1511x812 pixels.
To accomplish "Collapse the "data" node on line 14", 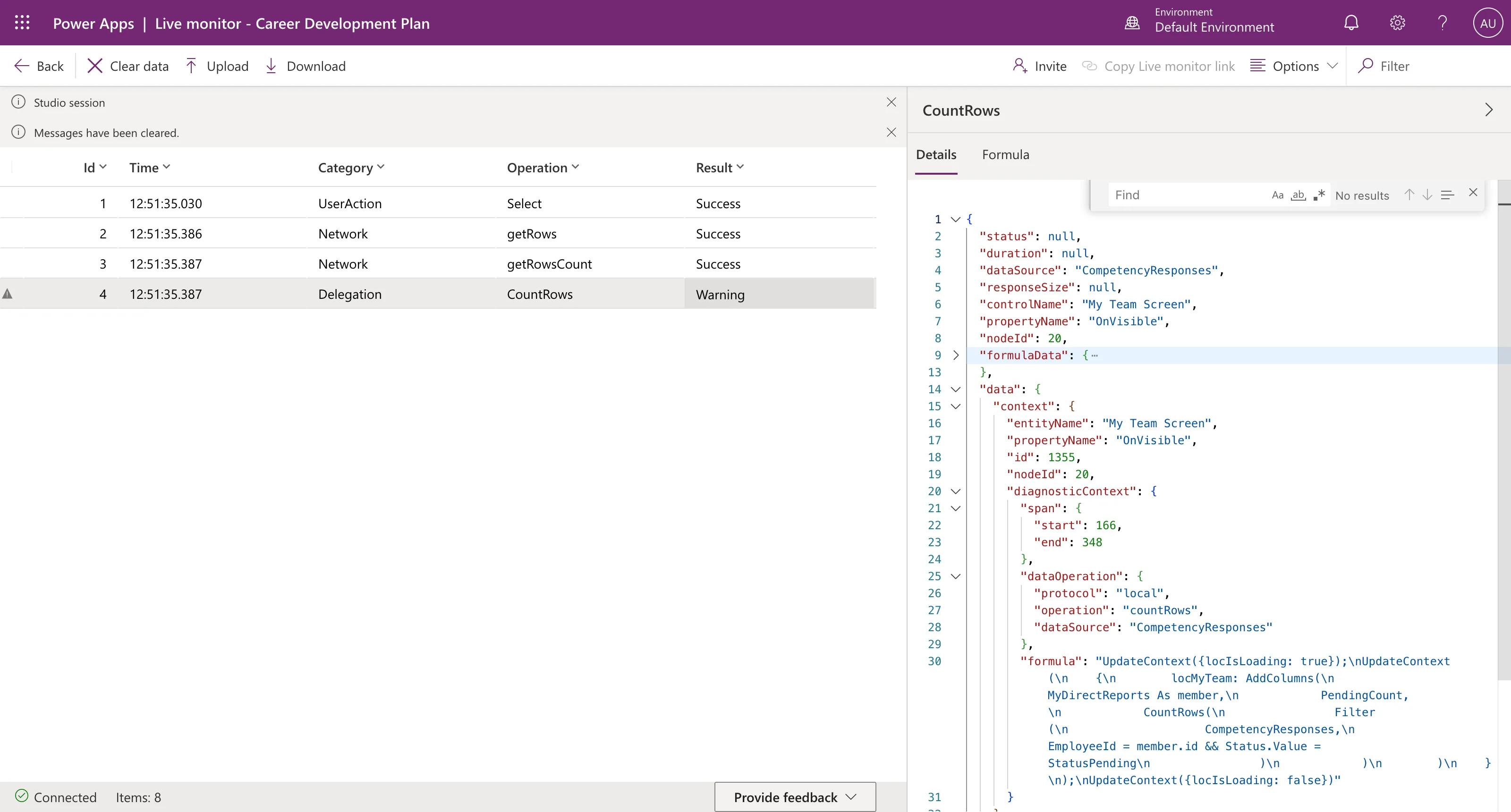I will (956, 389).
